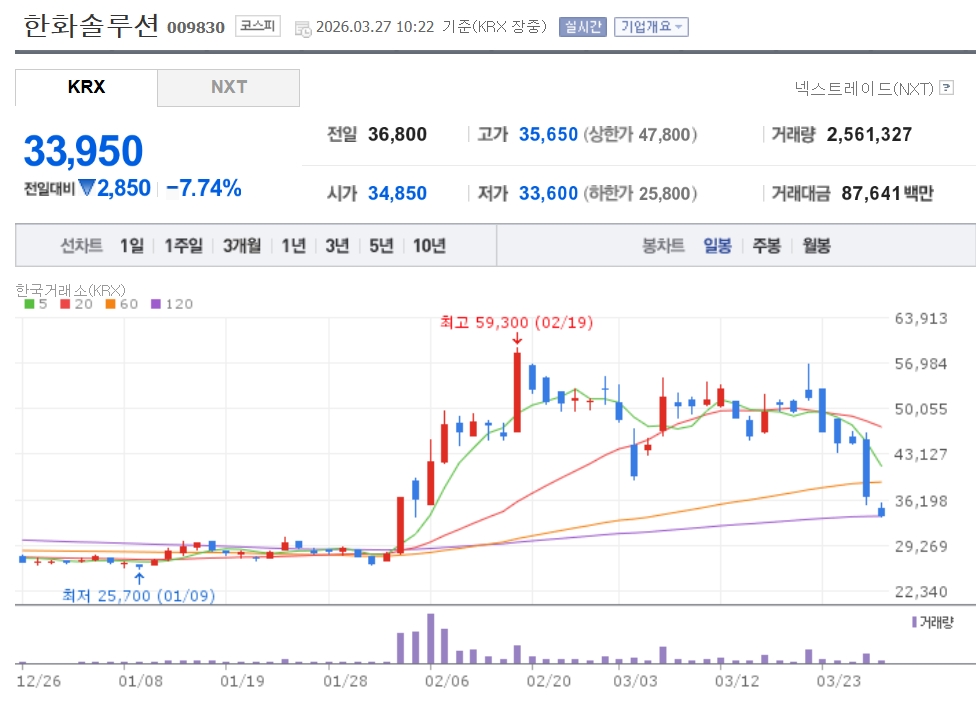
Task: Show the 월봉 monthly candle chart
Action: [x=816, y=246]
